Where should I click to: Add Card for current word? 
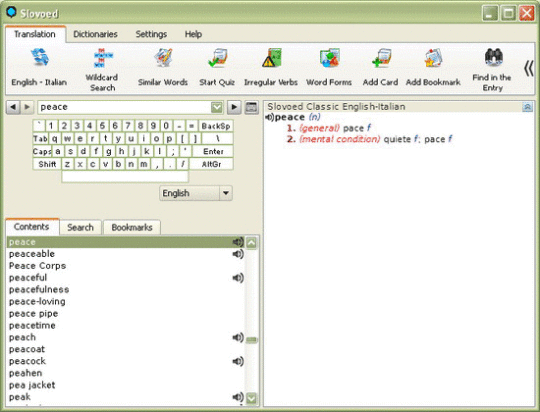pos(380,67)
